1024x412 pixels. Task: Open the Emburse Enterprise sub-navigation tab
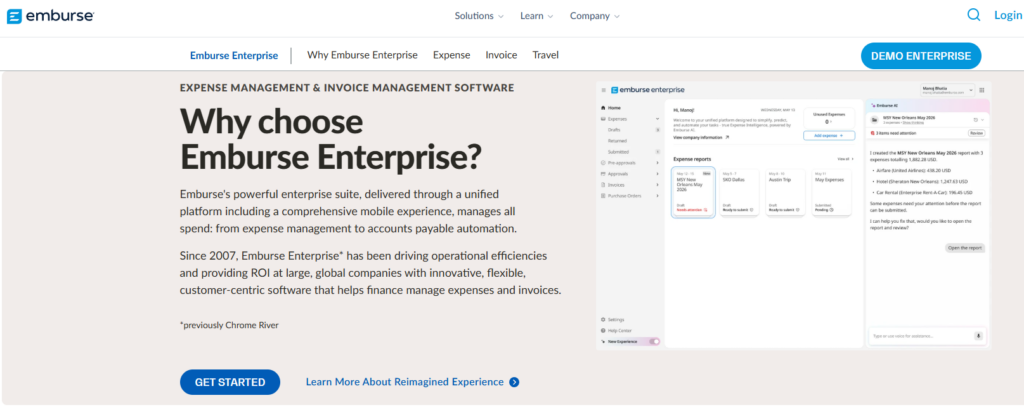coord(234,55)
